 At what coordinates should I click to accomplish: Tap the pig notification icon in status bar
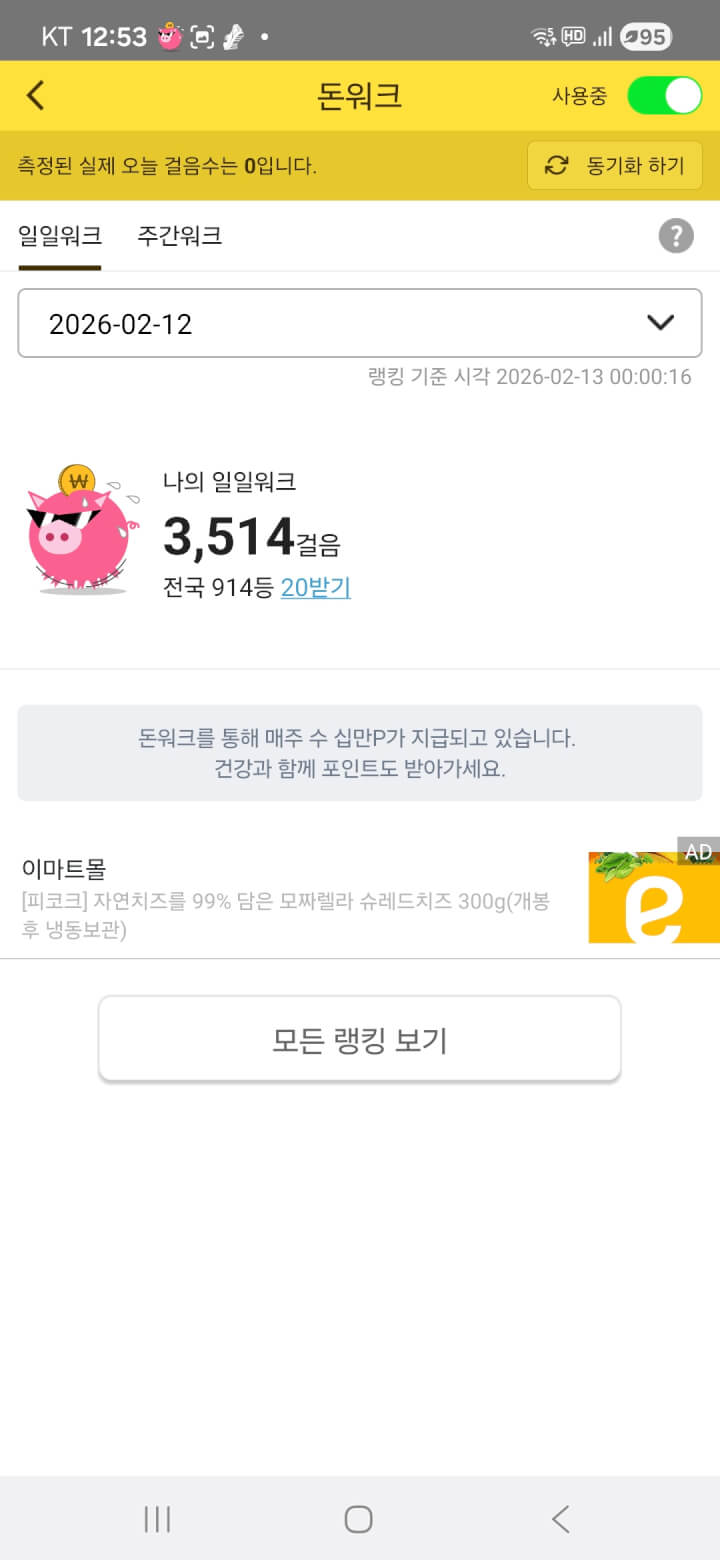pos(169,38)
